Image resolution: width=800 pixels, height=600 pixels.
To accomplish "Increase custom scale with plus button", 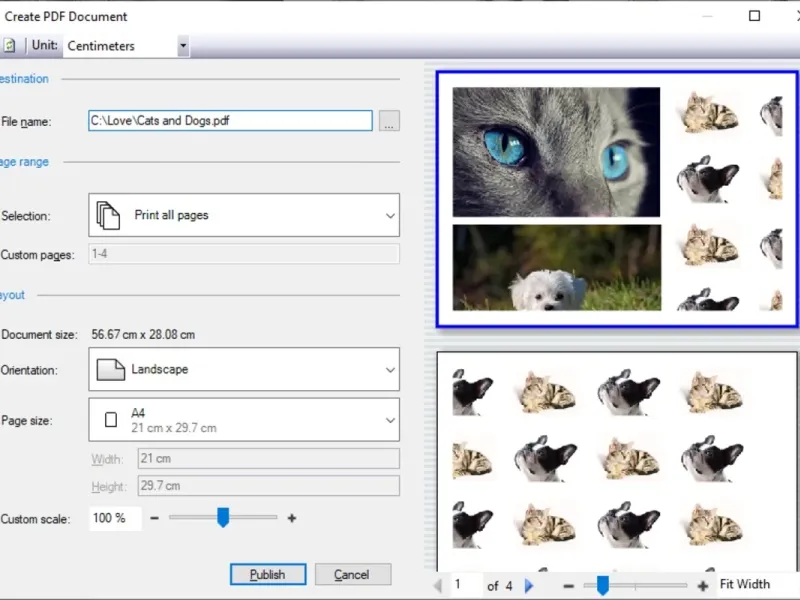I will click(x=292, y=518).
